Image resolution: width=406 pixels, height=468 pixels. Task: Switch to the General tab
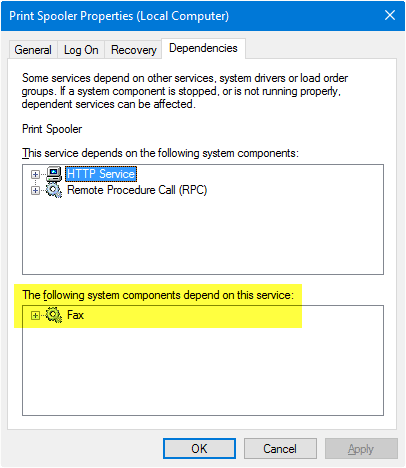[33, 50]
